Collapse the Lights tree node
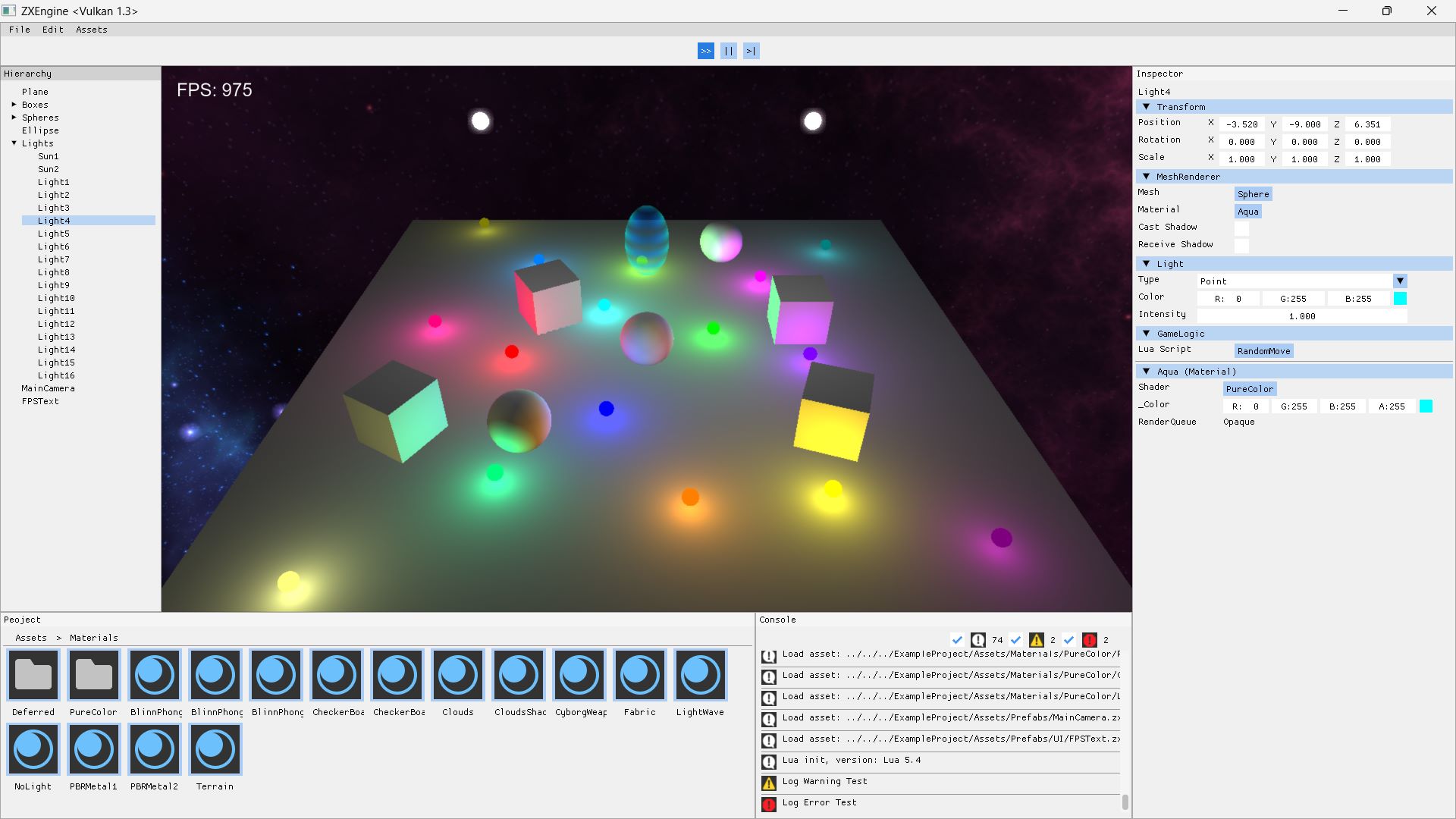 (14, 143)
